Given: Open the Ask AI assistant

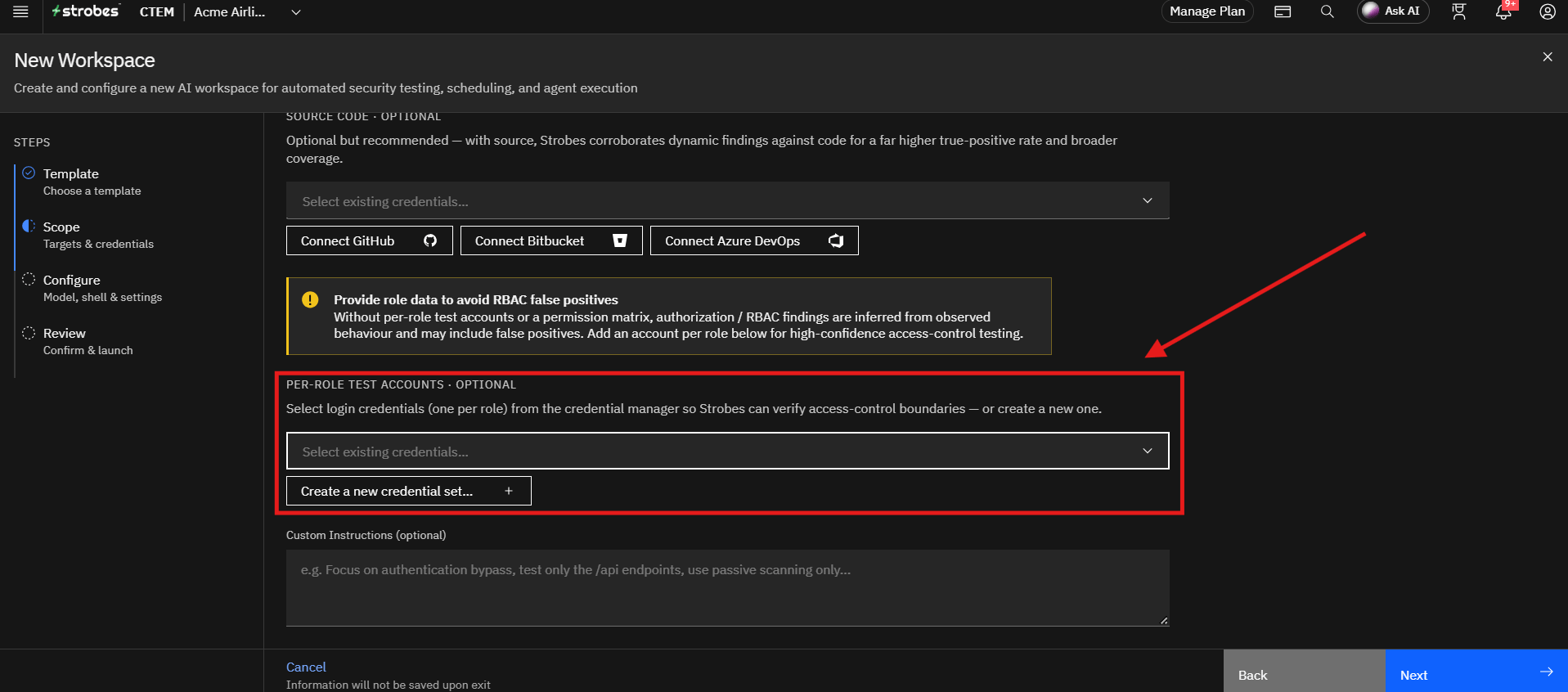Looking at the screenshot, I should (x=1392, y=11).
